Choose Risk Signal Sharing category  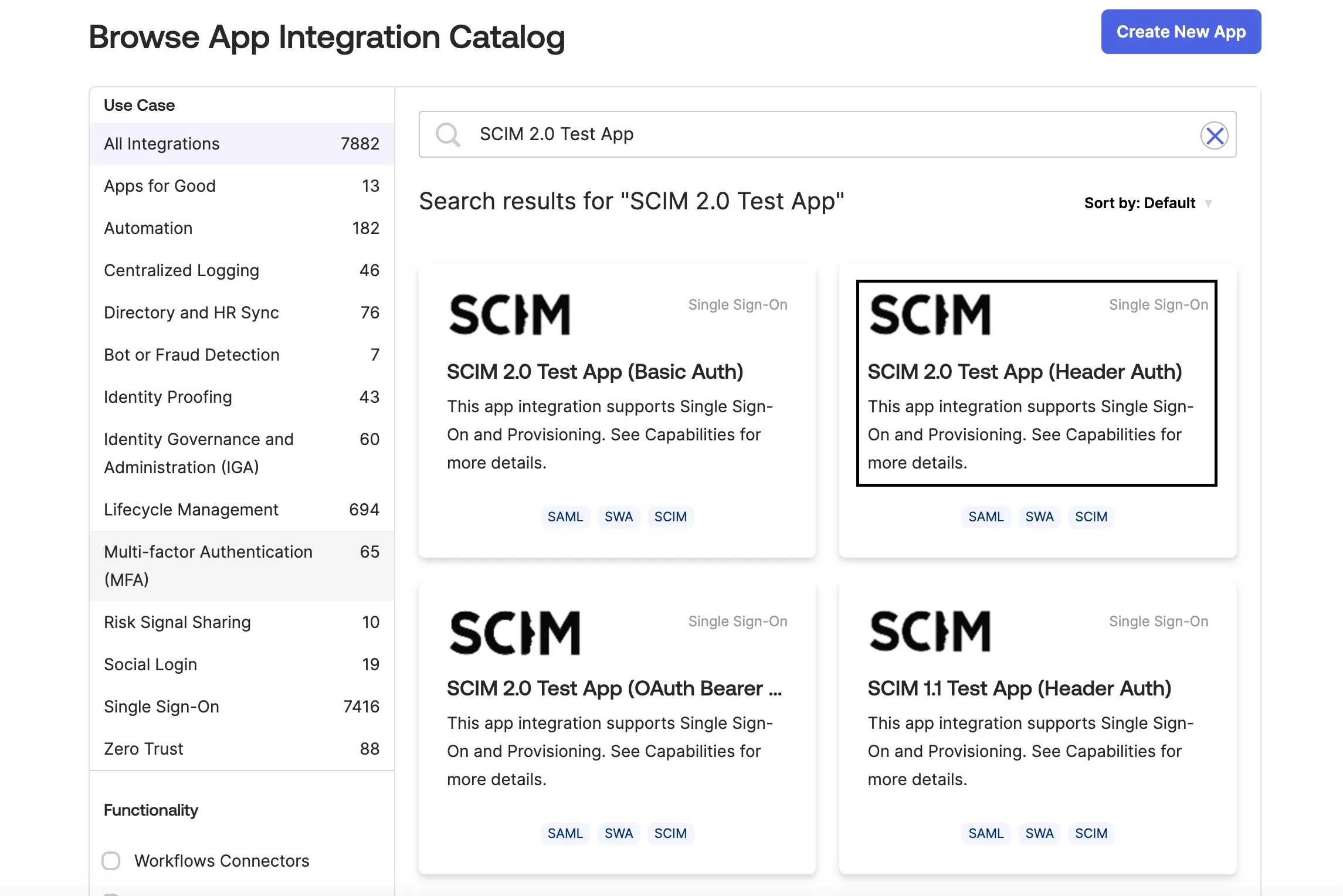242,622
